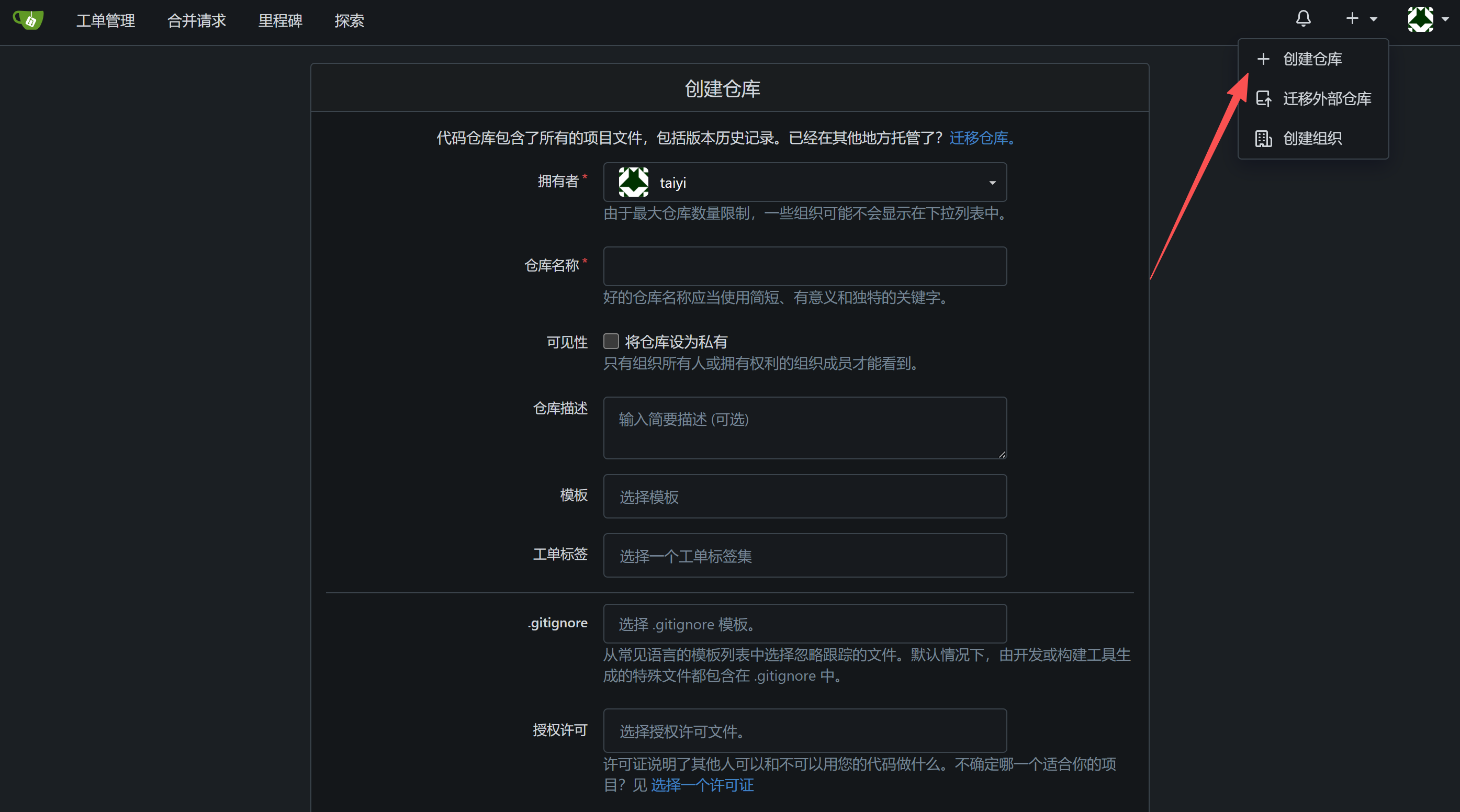Click migrate external repository icon

point(1263,98)
